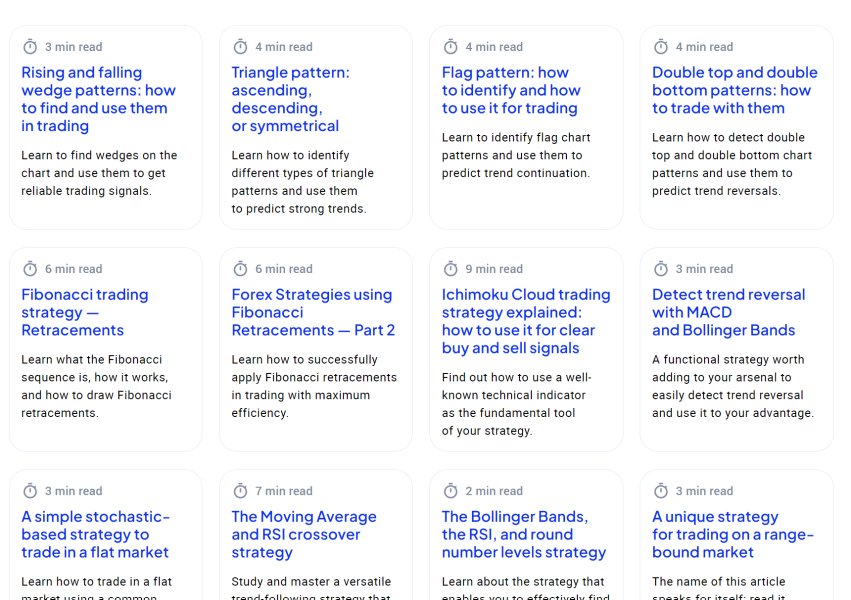Click the stopwatch icon on the Moving Average and RSI card
This screenshot has width=851, height=600.
coord(240,491)
